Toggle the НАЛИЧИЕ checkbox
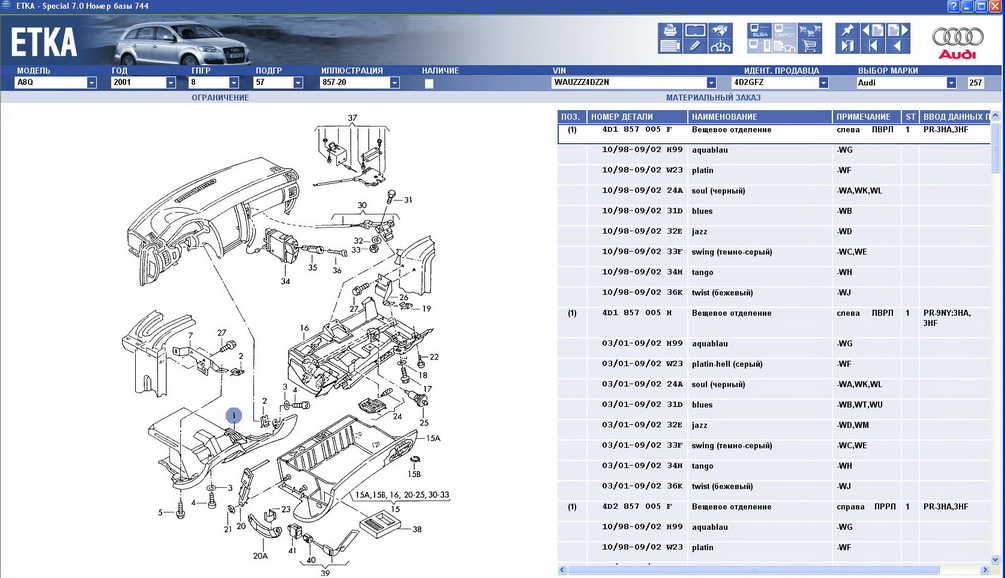 tap(429, 83)
